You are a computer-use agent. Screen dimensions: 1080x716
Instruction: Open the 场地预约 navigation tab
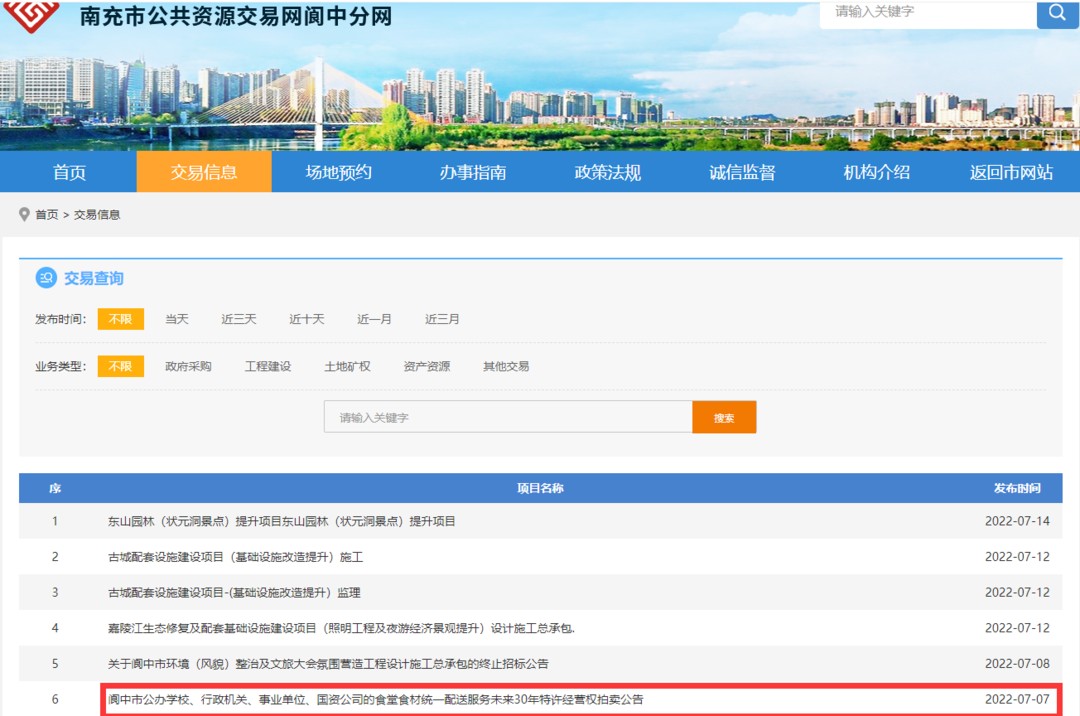point(338,172)
